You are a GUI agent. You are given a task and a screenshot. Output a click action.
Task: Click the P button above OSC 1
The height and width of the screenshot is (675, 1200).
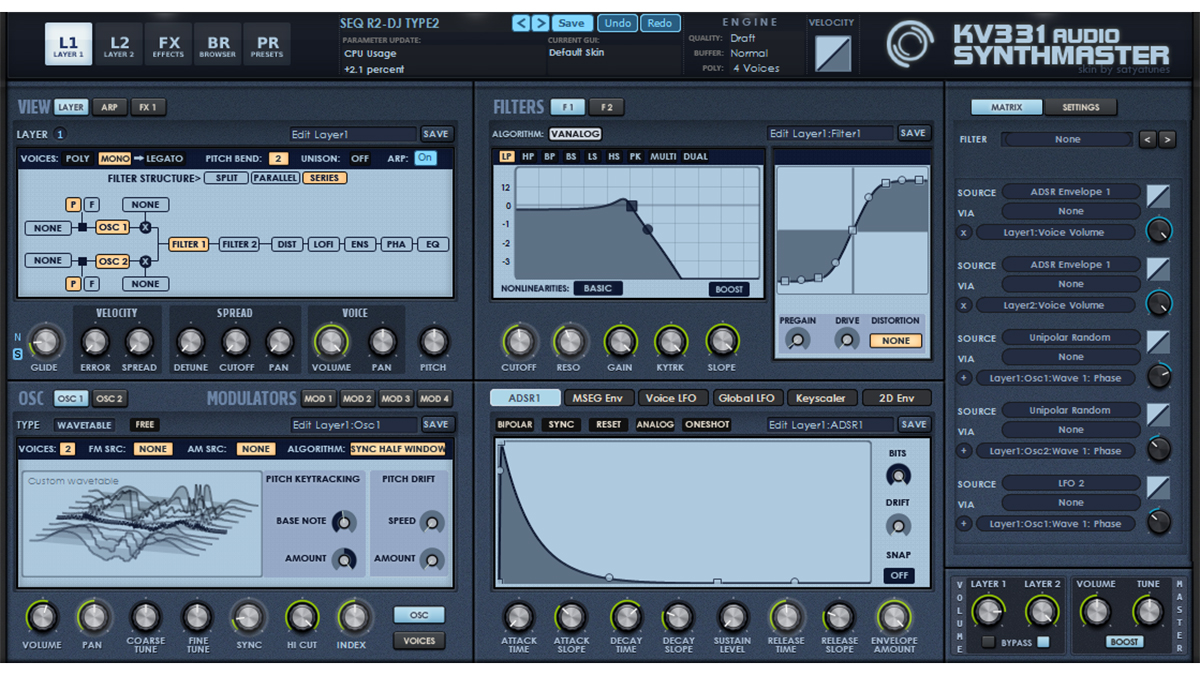(73, 205)
